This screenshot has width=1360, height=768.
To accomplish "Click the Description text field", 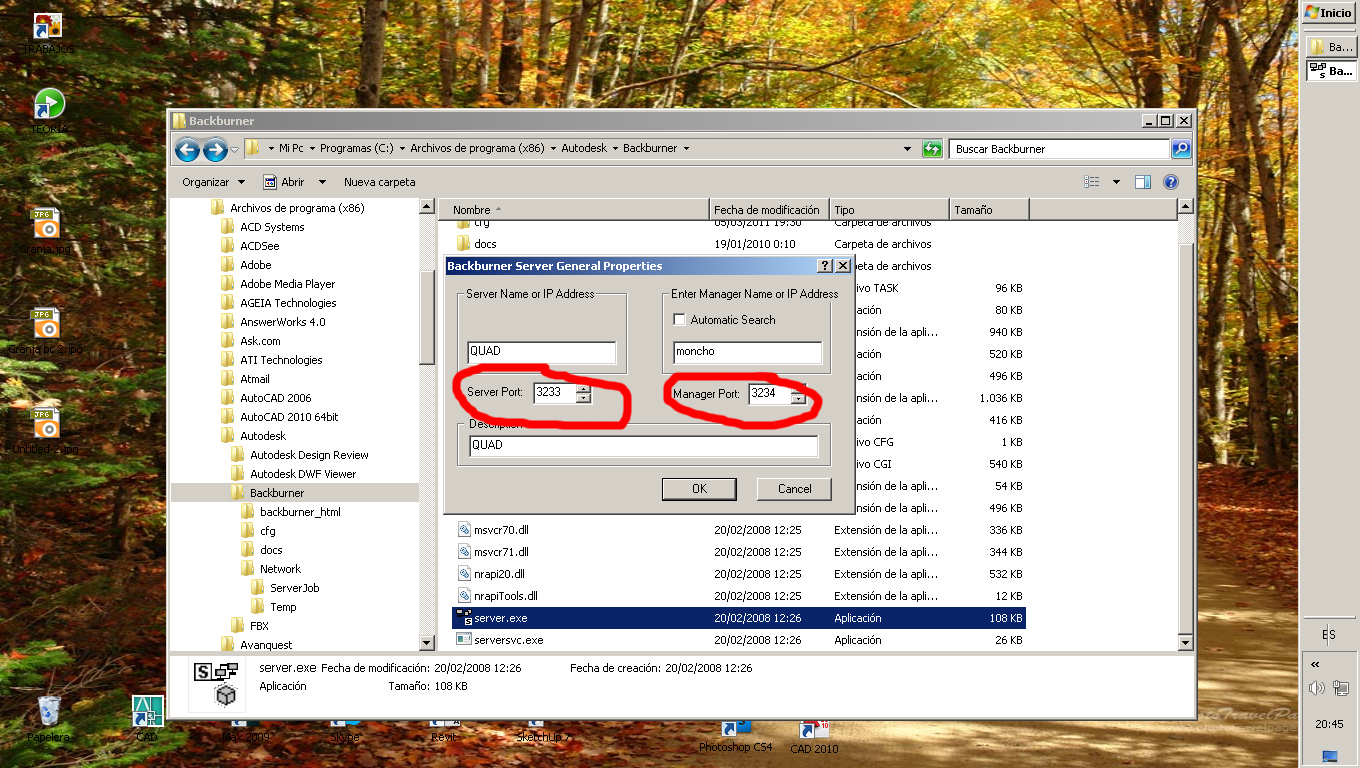I will (644, 445).
